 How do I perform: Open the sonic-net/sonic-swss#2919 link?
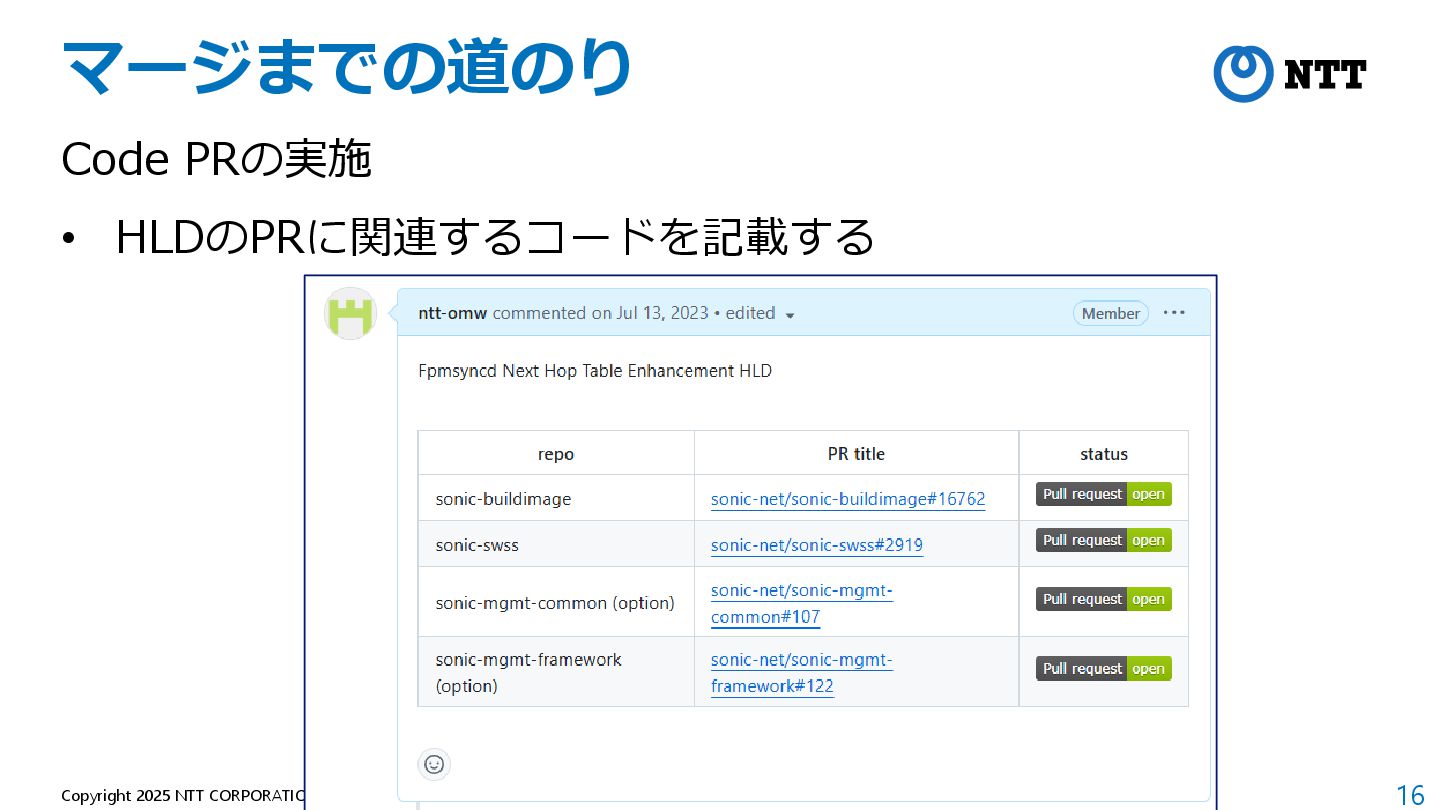click(x=817, y=545)
